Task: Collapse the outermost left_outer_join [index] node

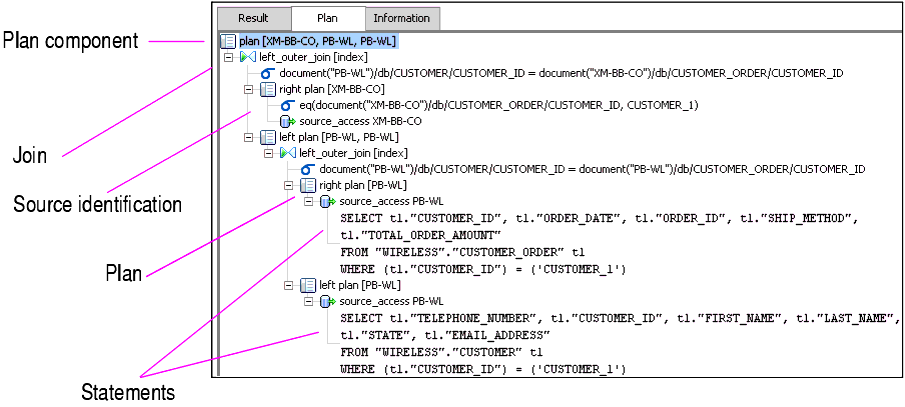Action: (229, 58)
